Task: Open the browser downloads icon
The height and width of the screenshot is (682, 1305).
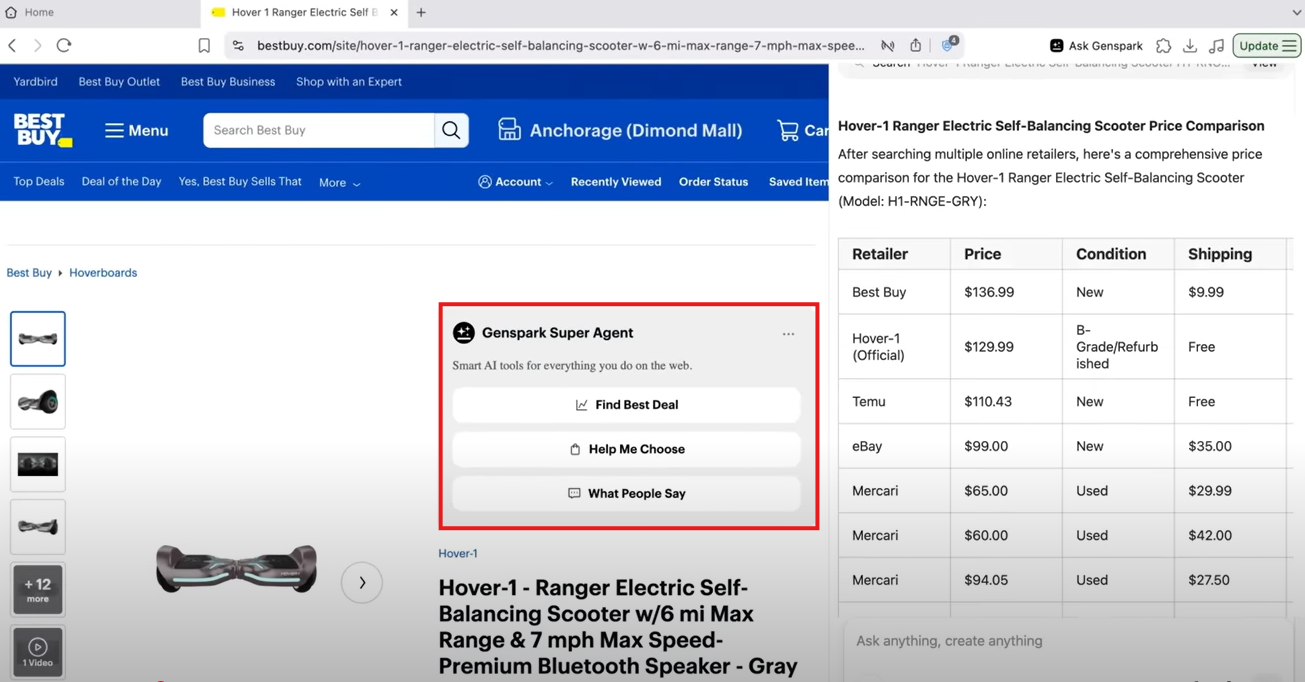Action: [1190, 46]
